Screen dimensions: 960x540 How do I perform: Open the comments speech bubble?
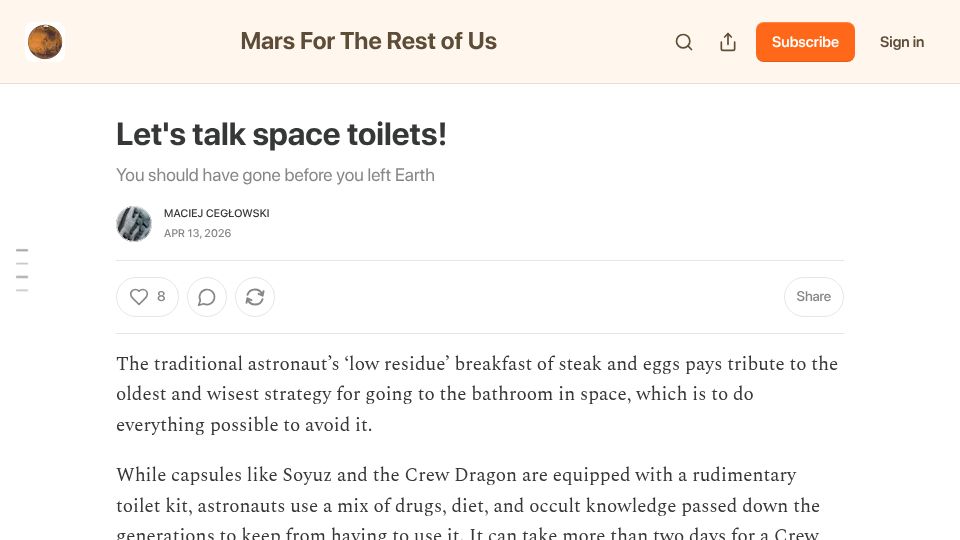[207, 297]
